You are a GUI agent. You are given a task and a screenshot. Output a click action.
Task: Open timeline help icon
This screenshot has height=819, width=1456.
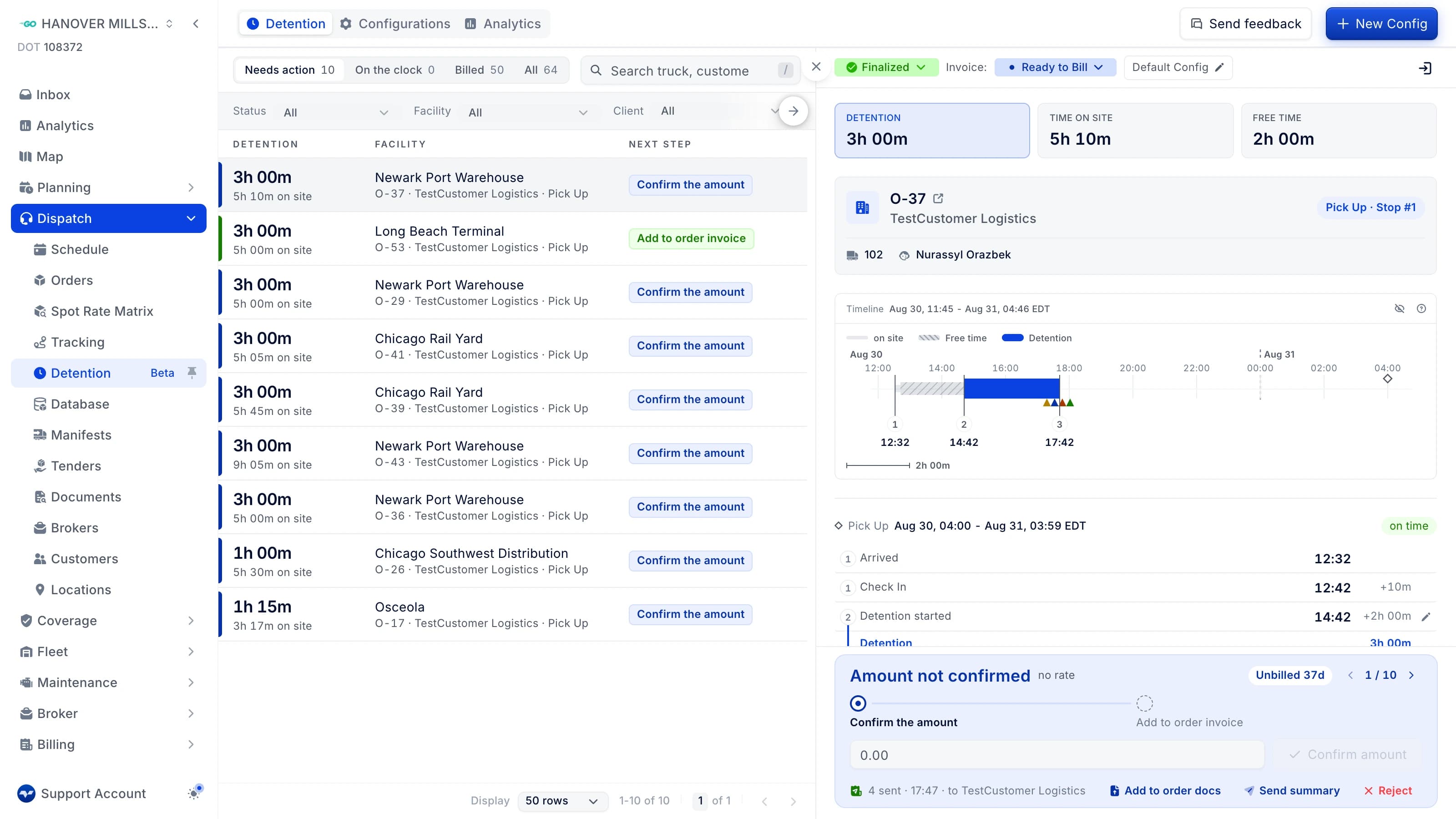tap(1421, 308)
